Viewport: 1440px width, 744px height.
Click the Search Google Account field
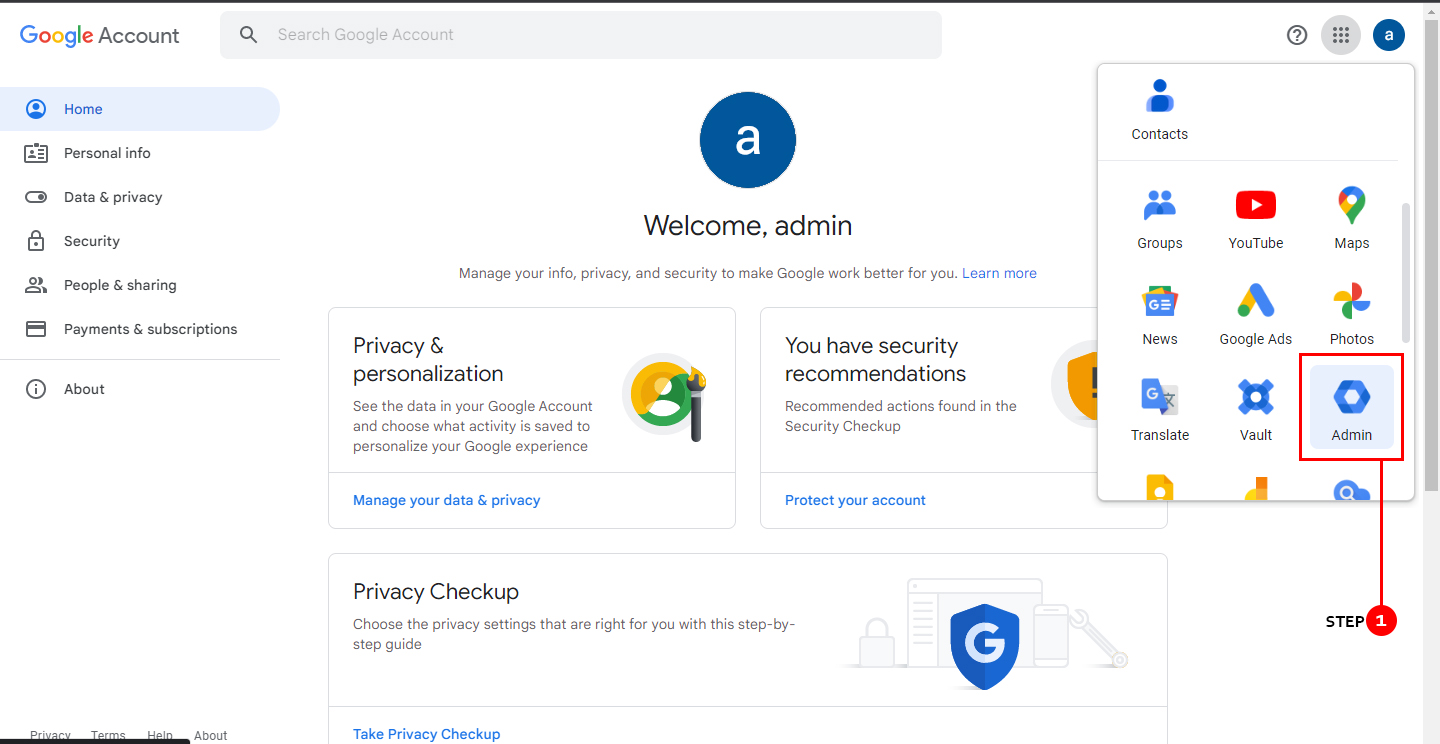pyautogui.click(x=580, y=34)
